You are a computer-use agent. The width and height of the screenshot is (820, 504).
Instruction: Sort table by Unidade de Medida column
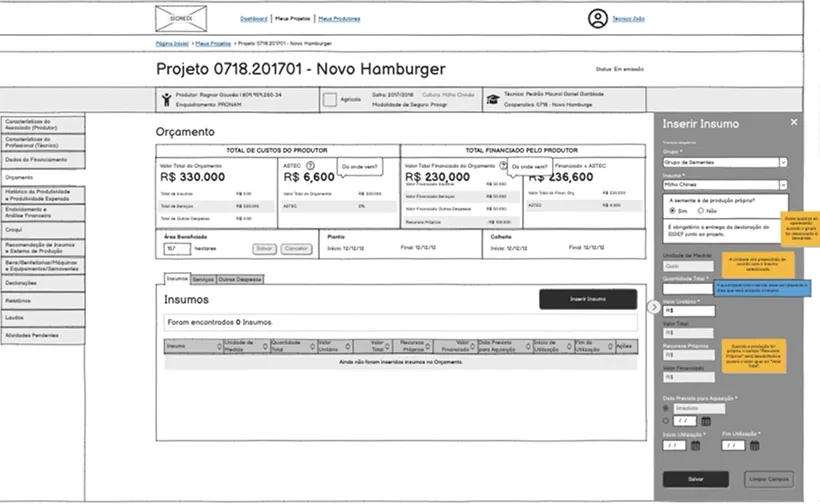[265, 346]
